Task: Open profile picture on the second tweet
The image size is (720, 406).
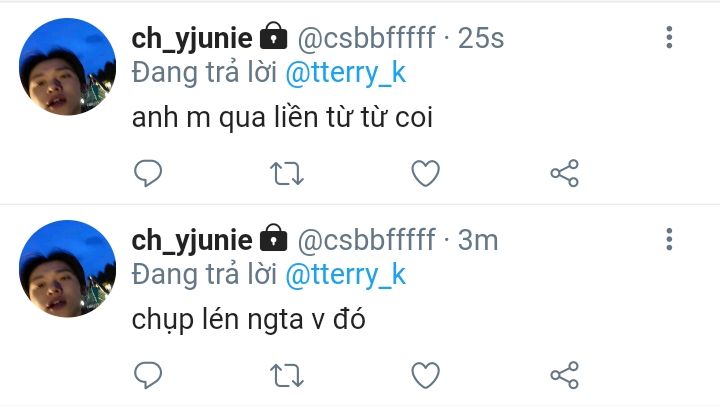Action: (x=68, y=270)
